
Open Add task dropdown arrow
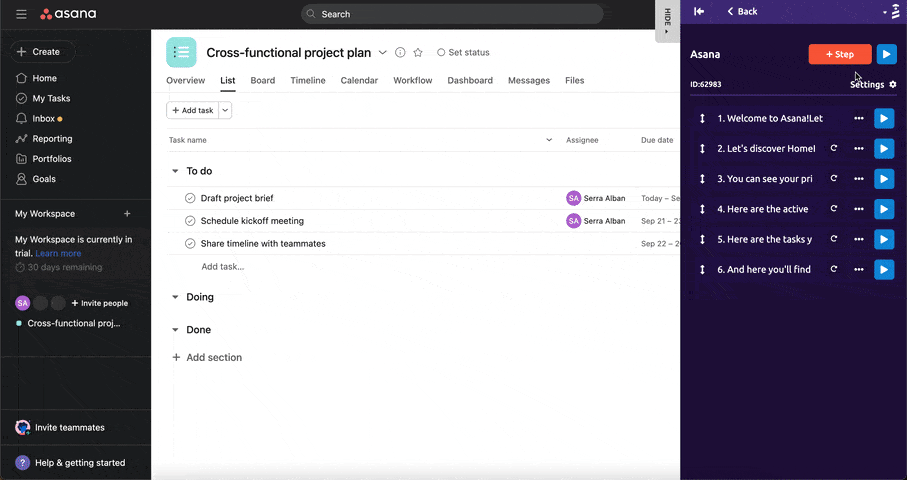tap(225, 110)
